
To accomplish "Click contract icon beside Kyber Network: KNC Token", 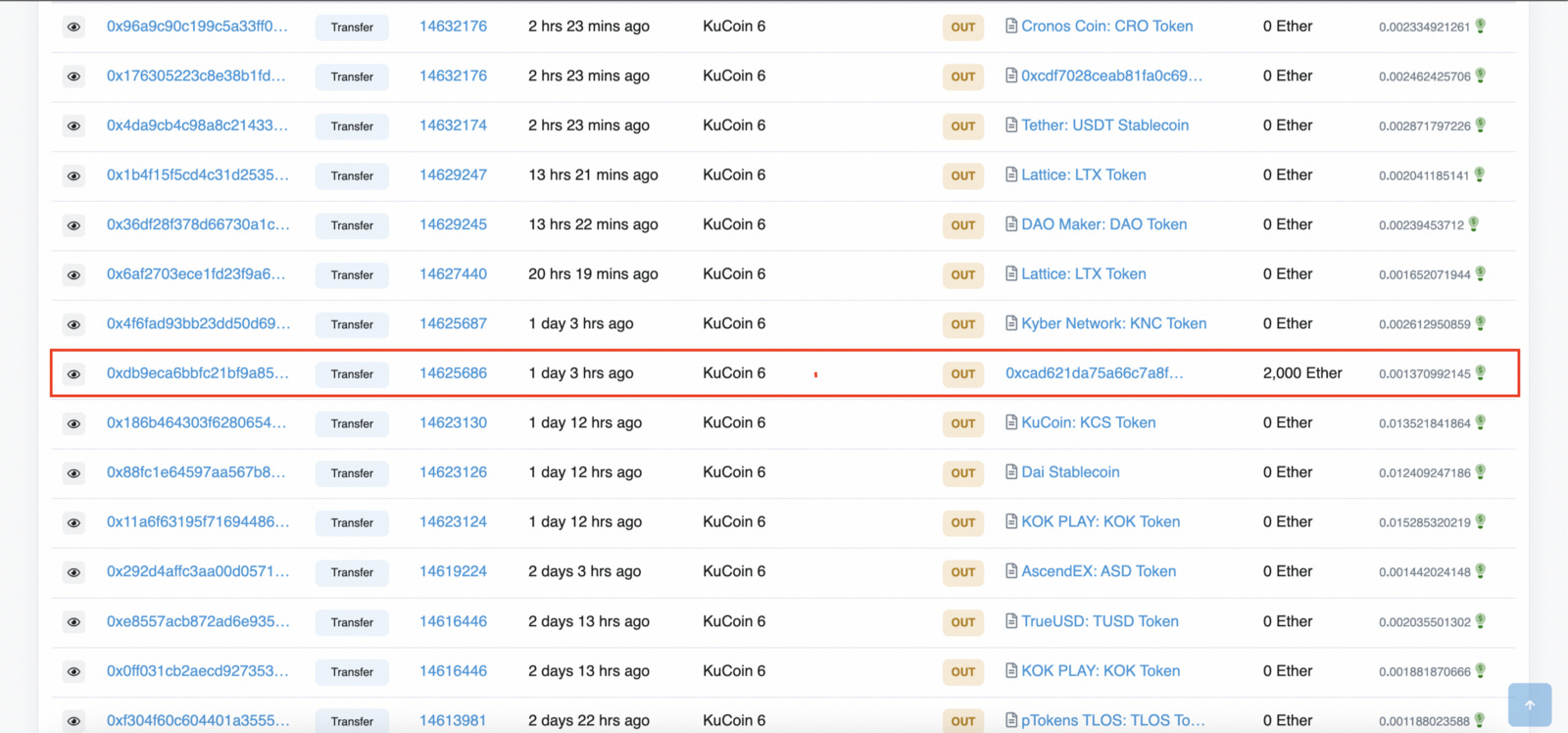I will pos(1011,323).
